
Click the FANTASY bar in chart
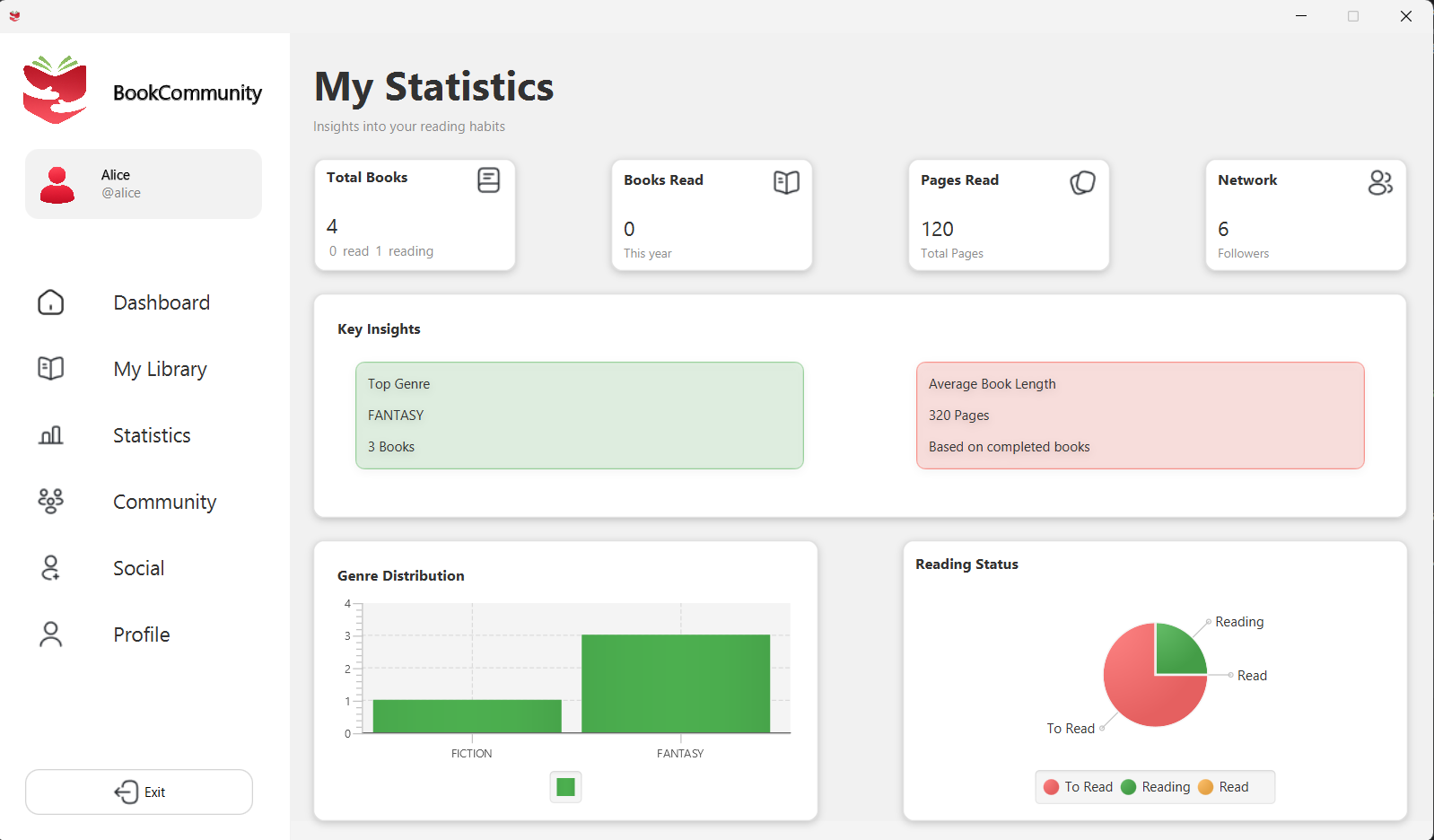[x=676, y=684]
